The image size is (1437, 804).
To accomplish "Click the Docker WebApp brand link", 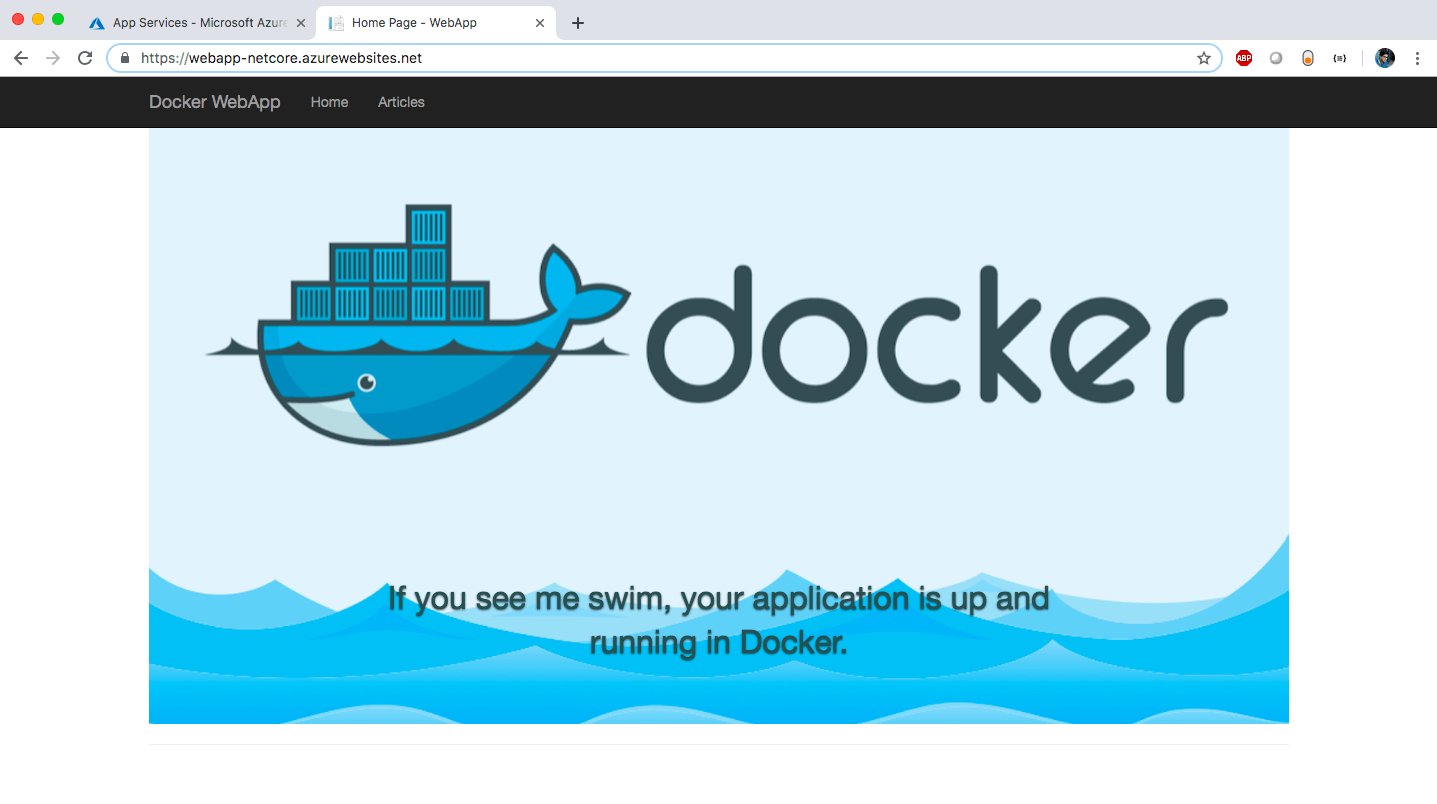I will (214, 102).
